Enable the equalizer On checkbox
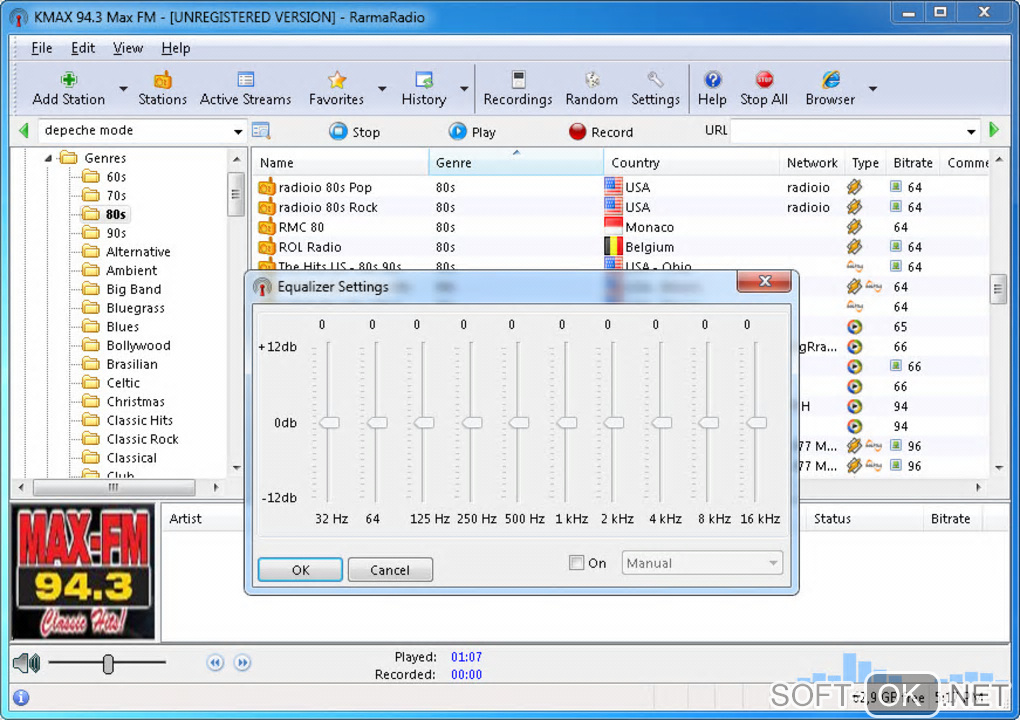Screen dimensions: 1020x720 (576, 563)
